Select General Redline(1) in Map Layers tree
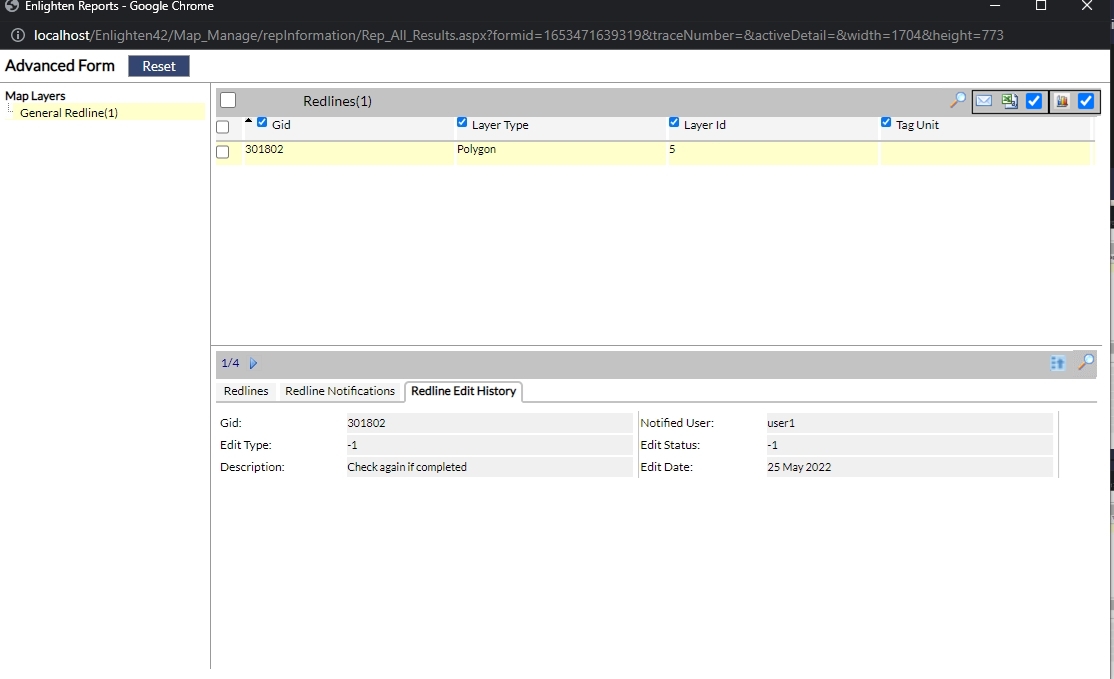The height and width of the screenshot is (679, 1114). 69,113
